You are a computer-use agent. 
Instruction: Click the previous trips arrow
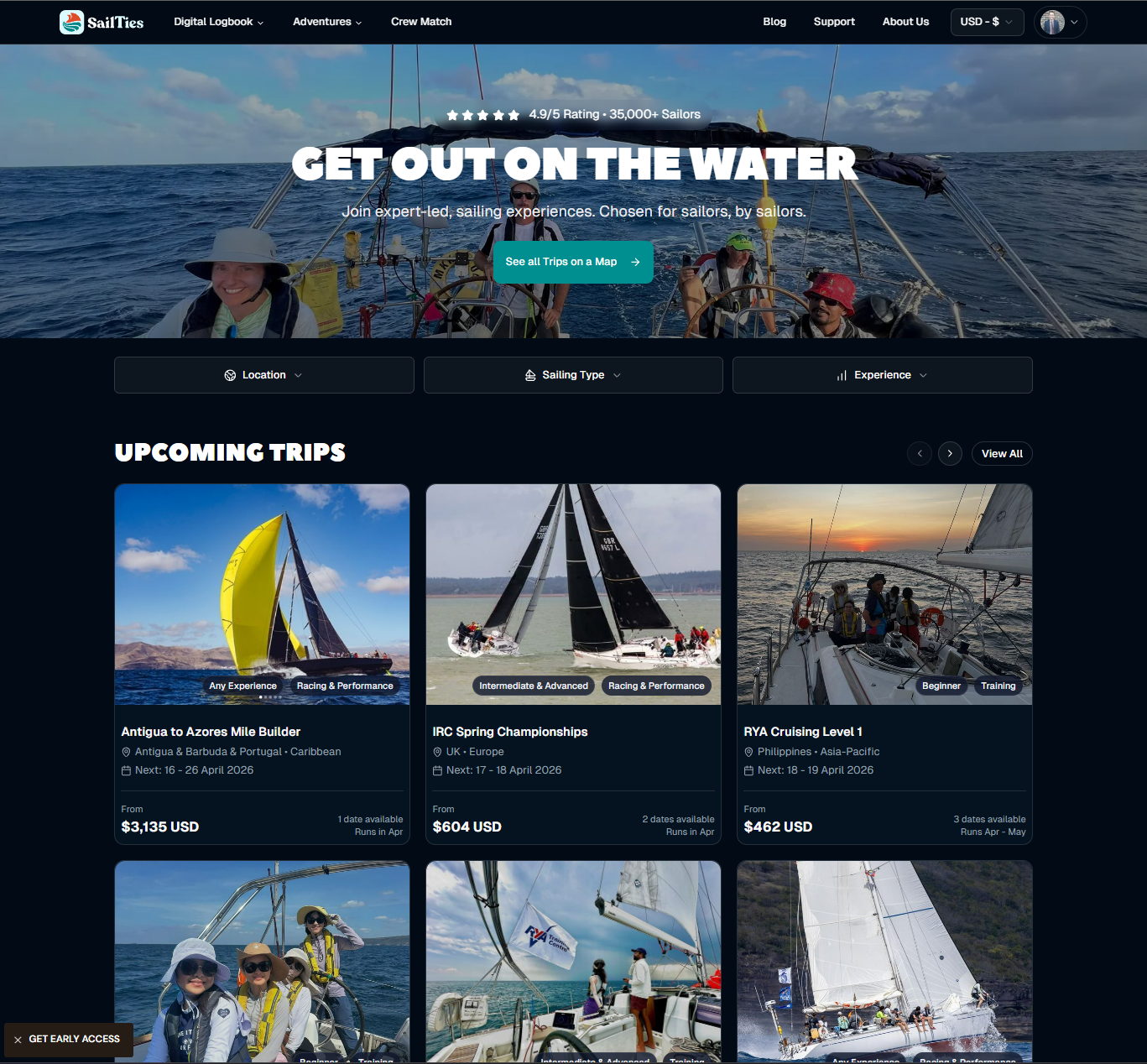pyautogui.click(x=920, y=453)
